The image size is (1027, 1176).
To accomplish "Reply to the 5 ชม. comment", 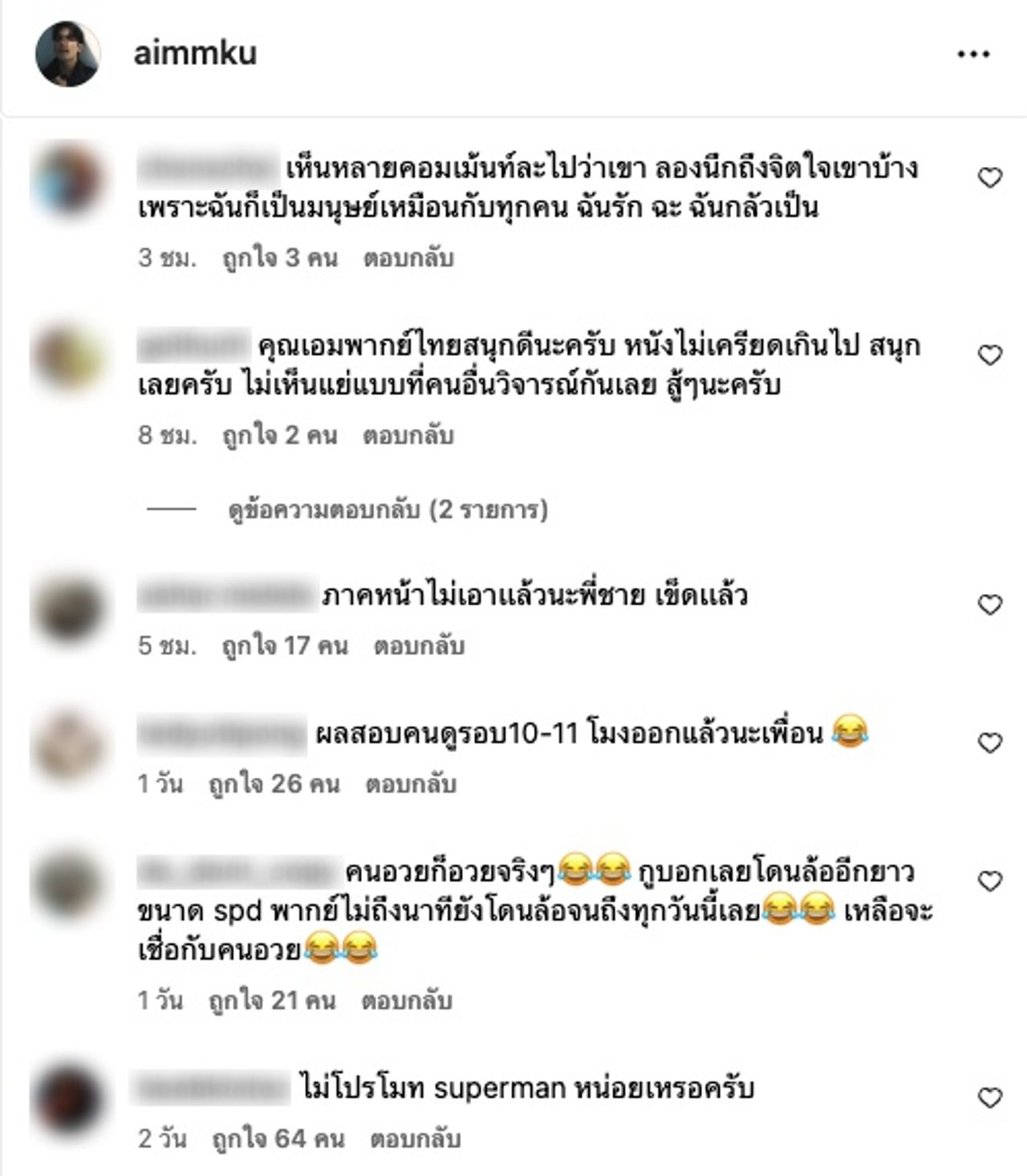I will [x=419, y=646].
